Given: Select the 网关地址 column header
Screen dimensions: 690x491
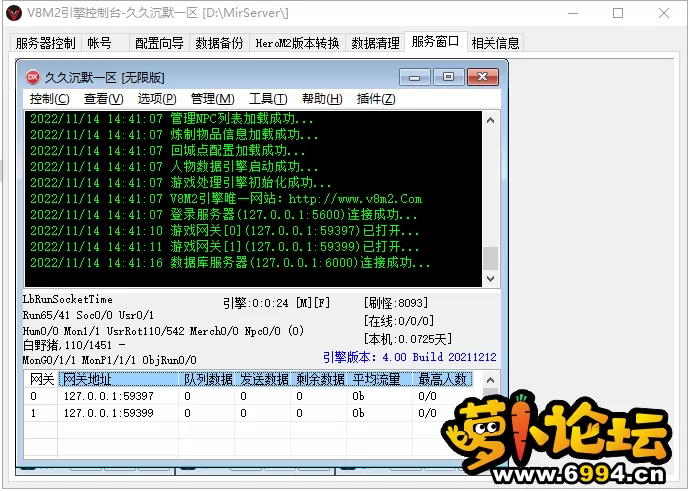Looking at the screenshot, I should click(118, 379).
